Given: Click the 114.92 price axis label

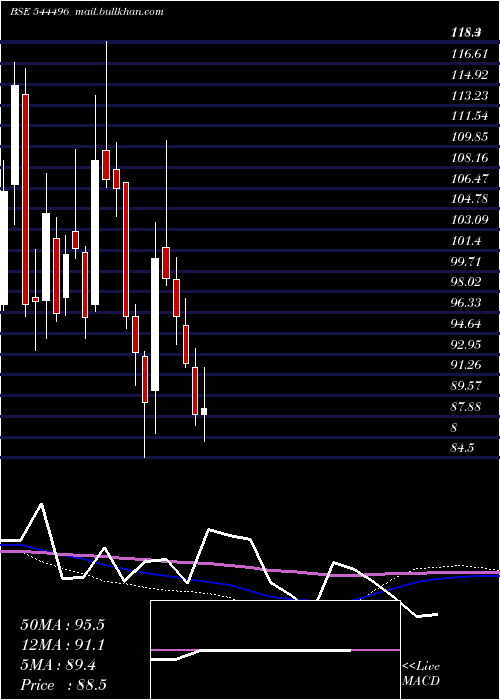Looking at the screenshot, I should tap(469, 75).
